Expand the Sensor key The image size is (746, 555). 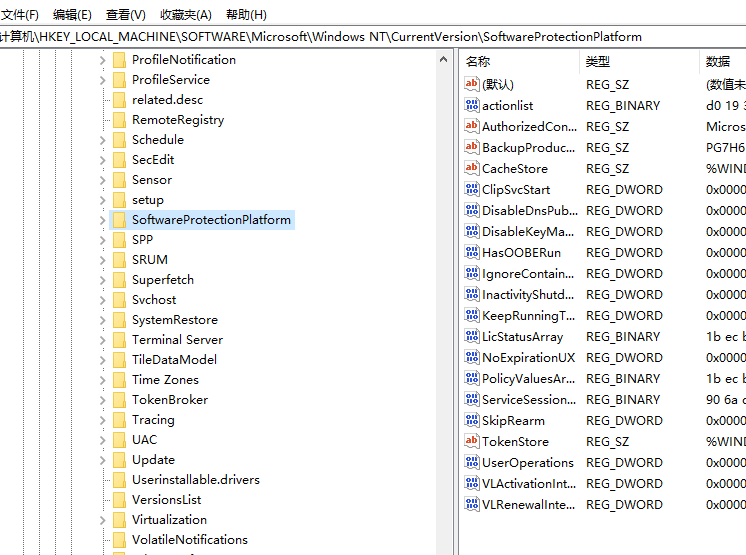point(102,180)
